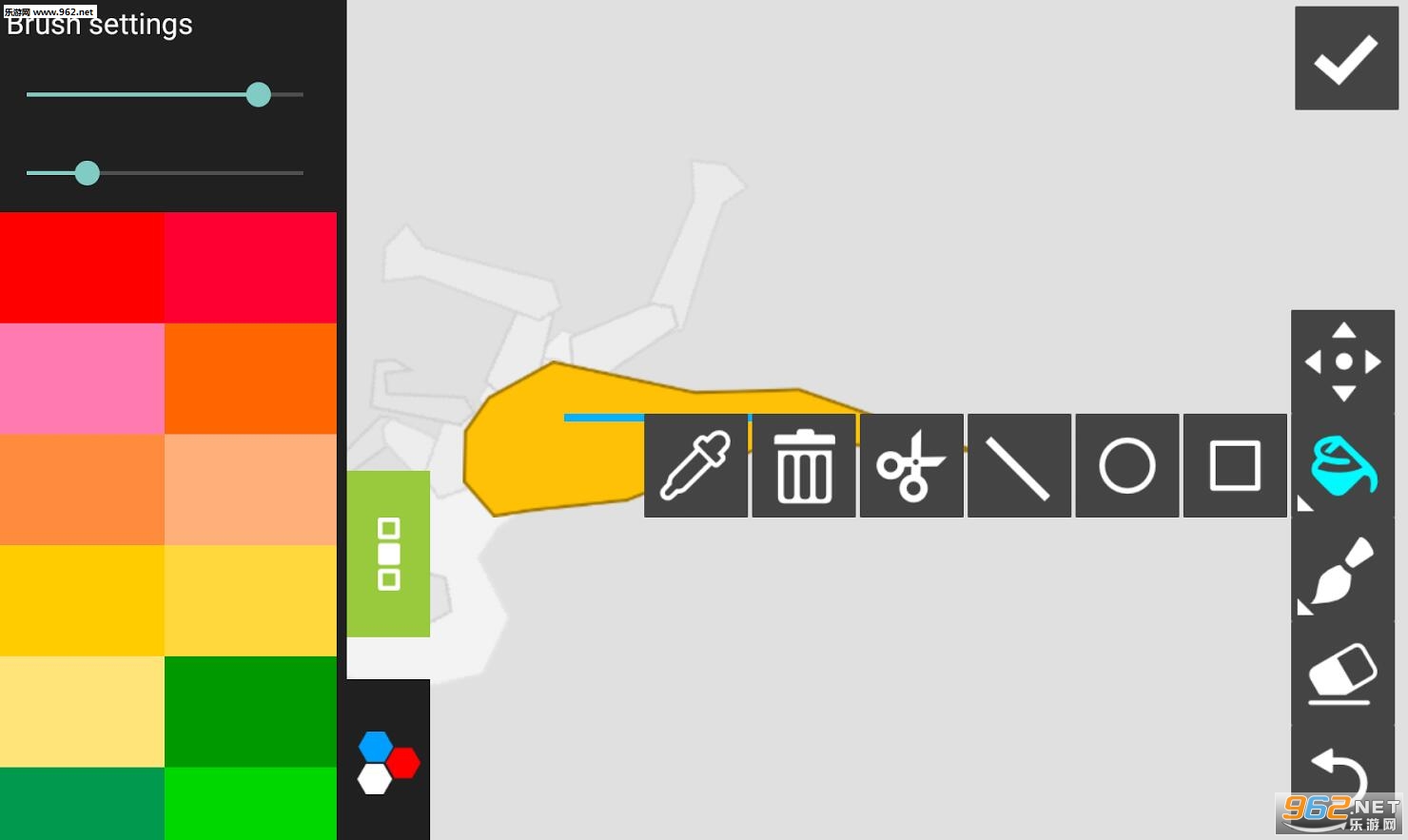
Task: Pick the dark green color swatch
Action: point(250,712)
